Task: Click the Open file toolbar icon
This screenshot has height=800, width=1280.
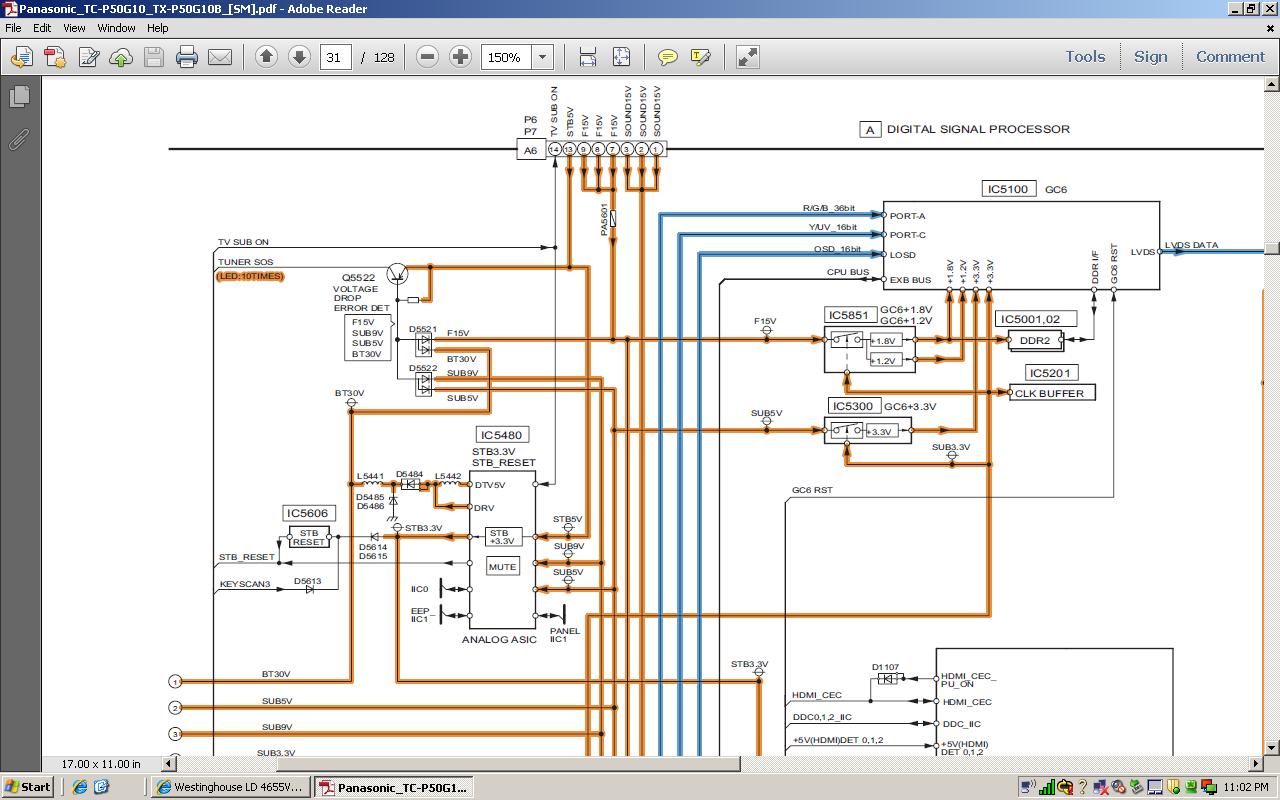Action: (21, 57)
